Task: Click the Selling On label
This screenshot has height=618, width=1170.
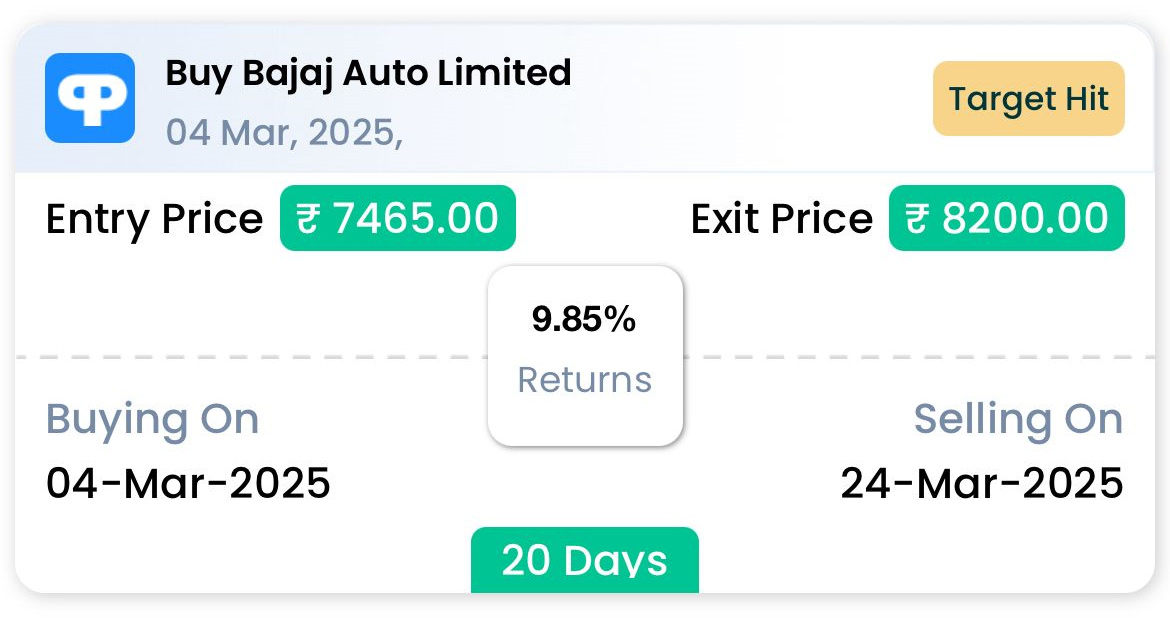Action: pos(1019,419)
